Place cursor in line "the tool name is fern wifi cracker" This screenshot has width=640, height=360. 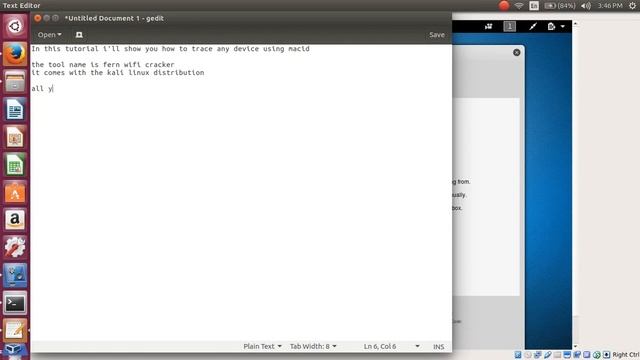(103, 64)
